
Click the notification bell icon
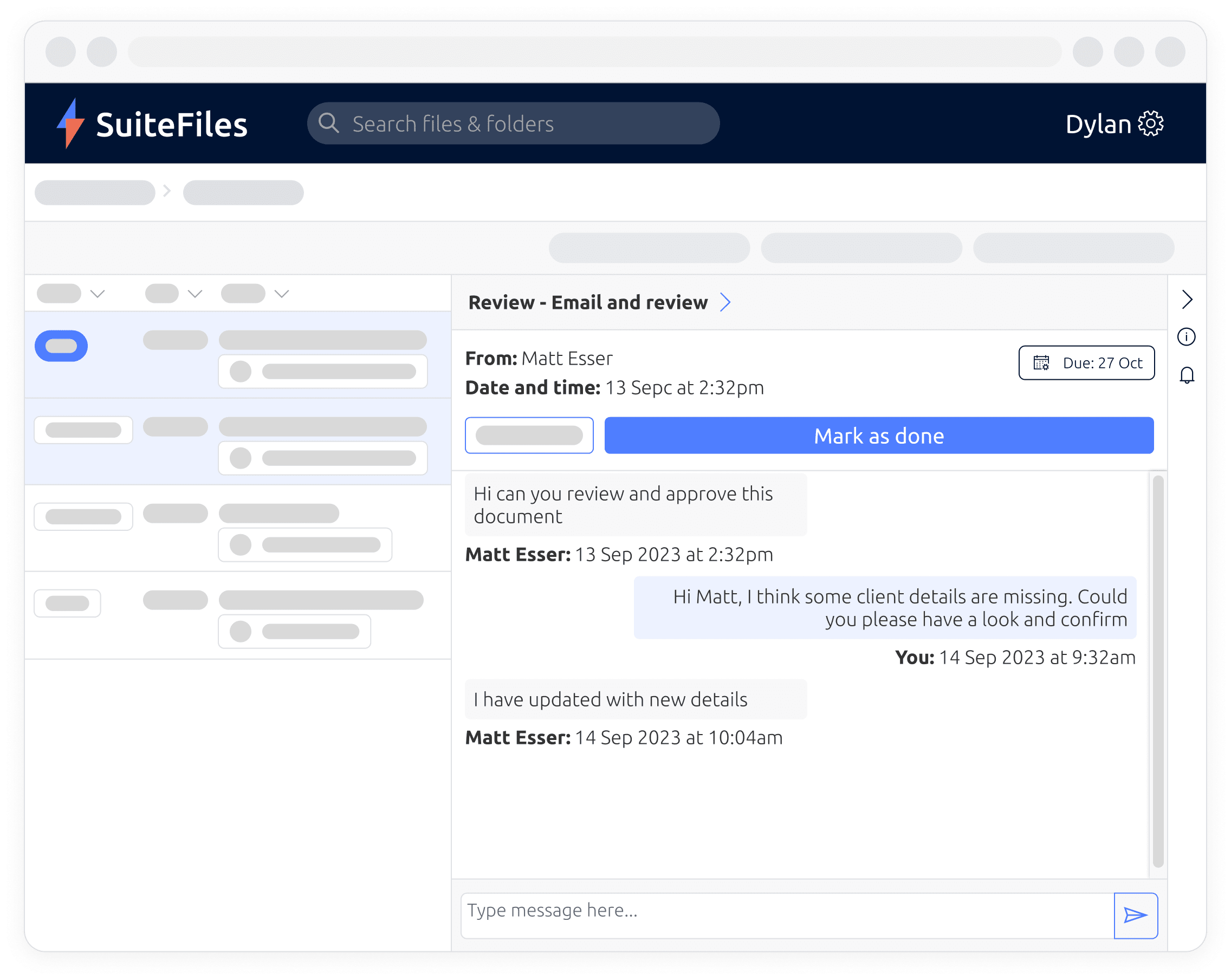pyautogui.click(x=1187, y=375)
